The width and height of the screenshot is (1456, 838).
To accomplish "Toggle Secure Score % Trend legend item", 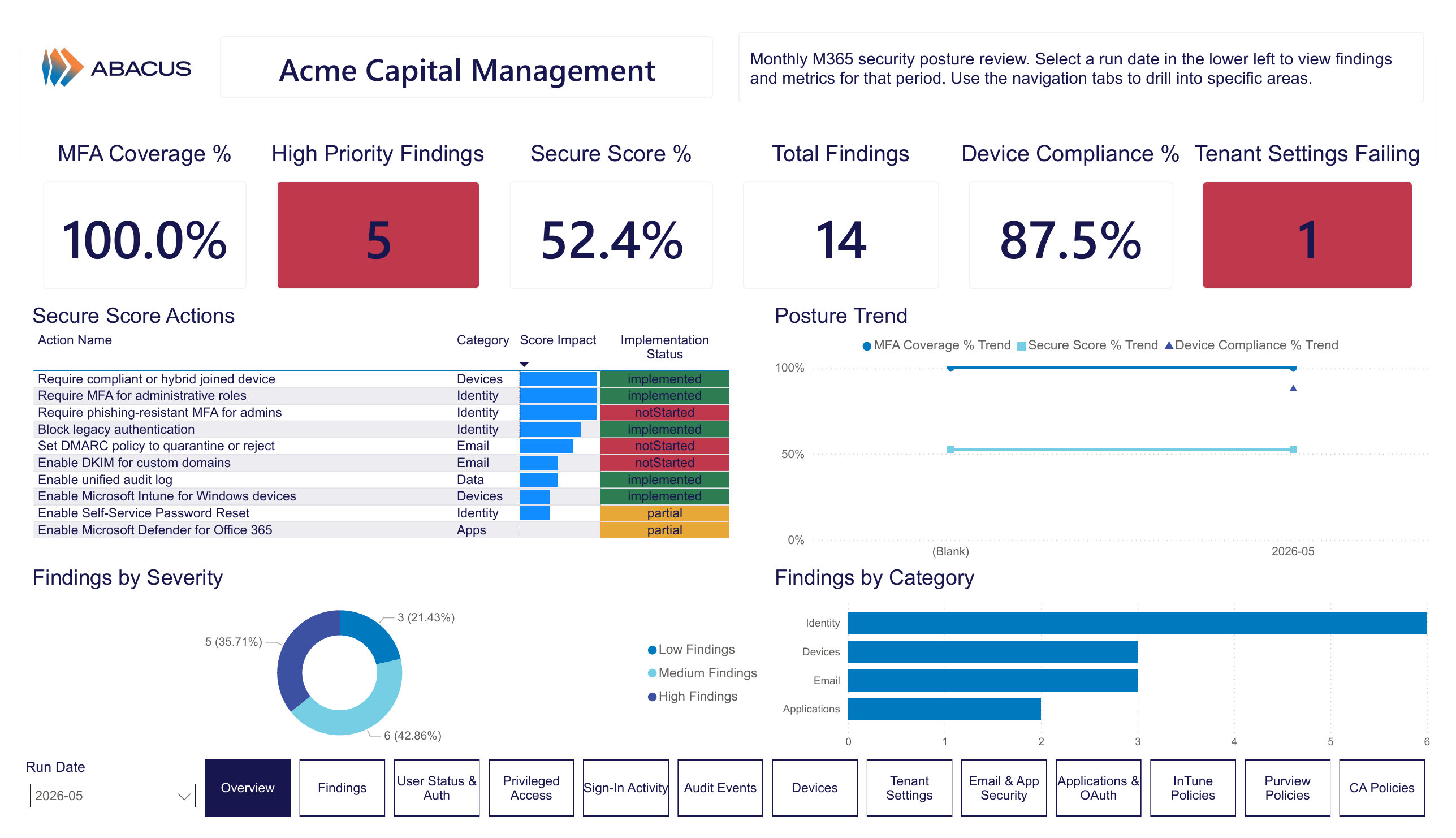I will click(x=1087, y=345).
